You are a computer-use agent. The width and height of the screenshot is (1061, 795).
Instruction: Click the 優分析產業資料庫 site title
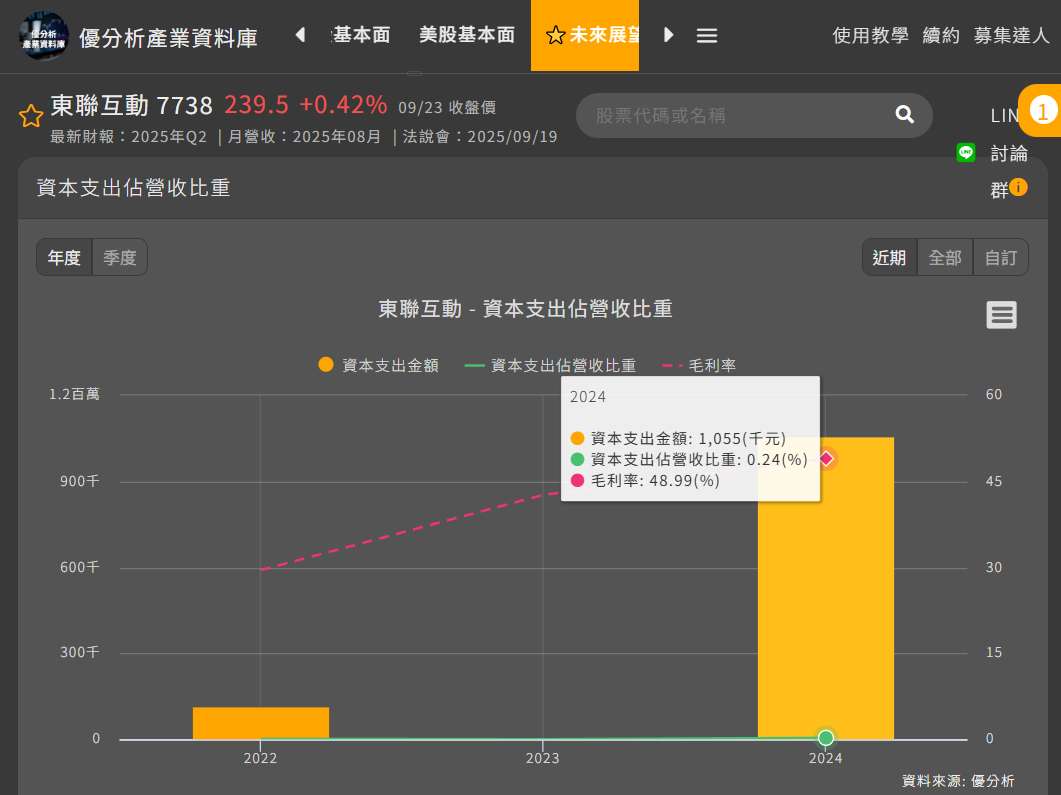click(168, 38)
